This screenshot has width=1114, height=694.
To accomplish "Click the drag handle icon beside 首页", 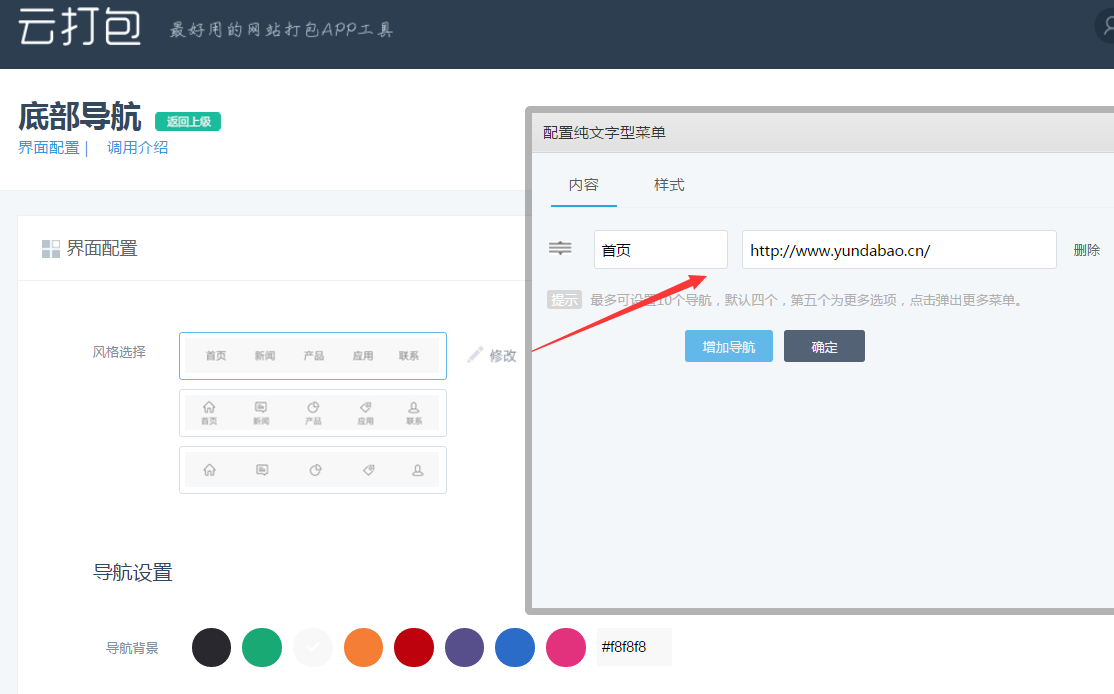I will coord(560,249).
